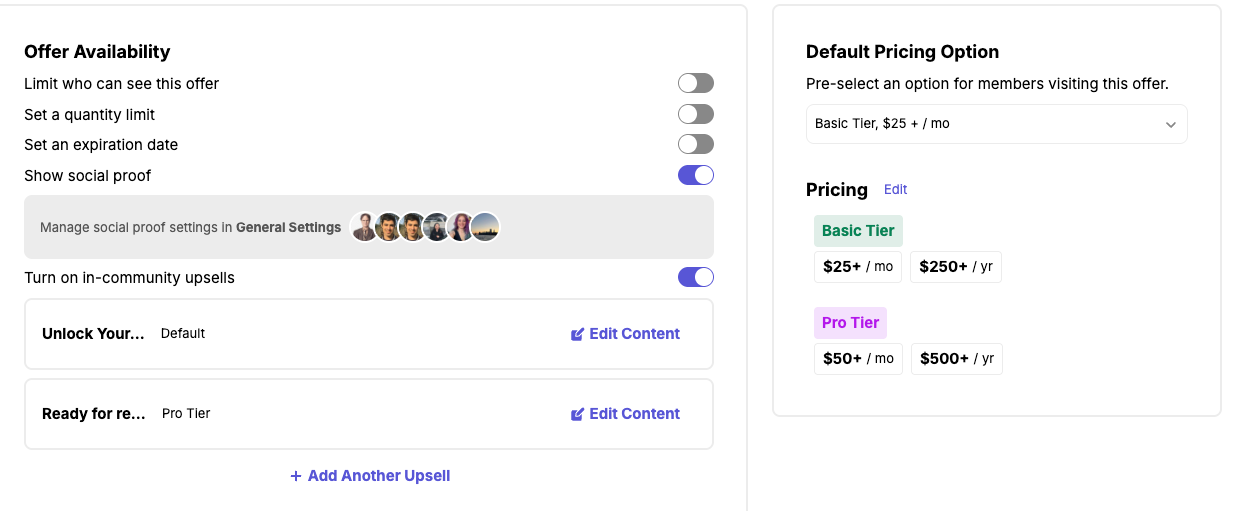Enable Limit who can see this offer
The image size is (1238, 511).
(696, 83)
